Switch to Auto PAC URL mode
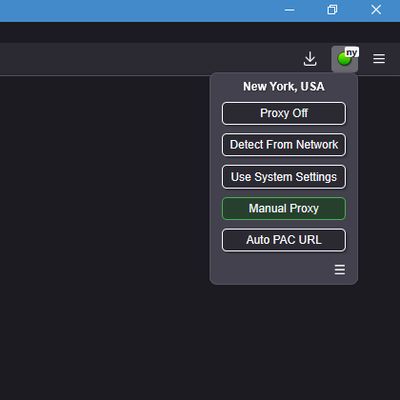 coord(284,240)
